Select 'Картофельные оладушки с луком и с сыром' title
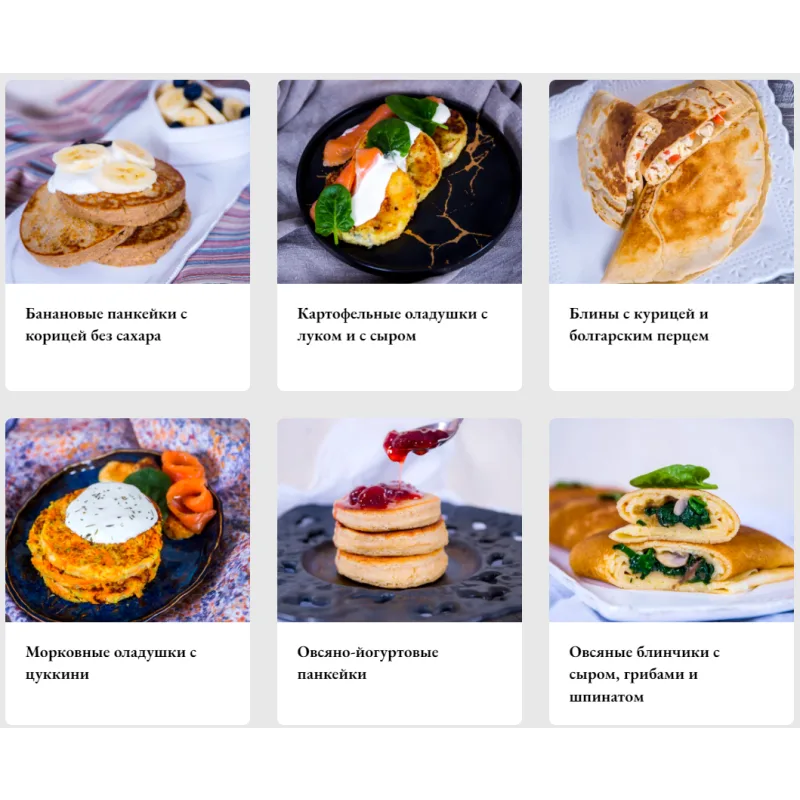Viewport: 800px width, 800px height. click(392, 324)
